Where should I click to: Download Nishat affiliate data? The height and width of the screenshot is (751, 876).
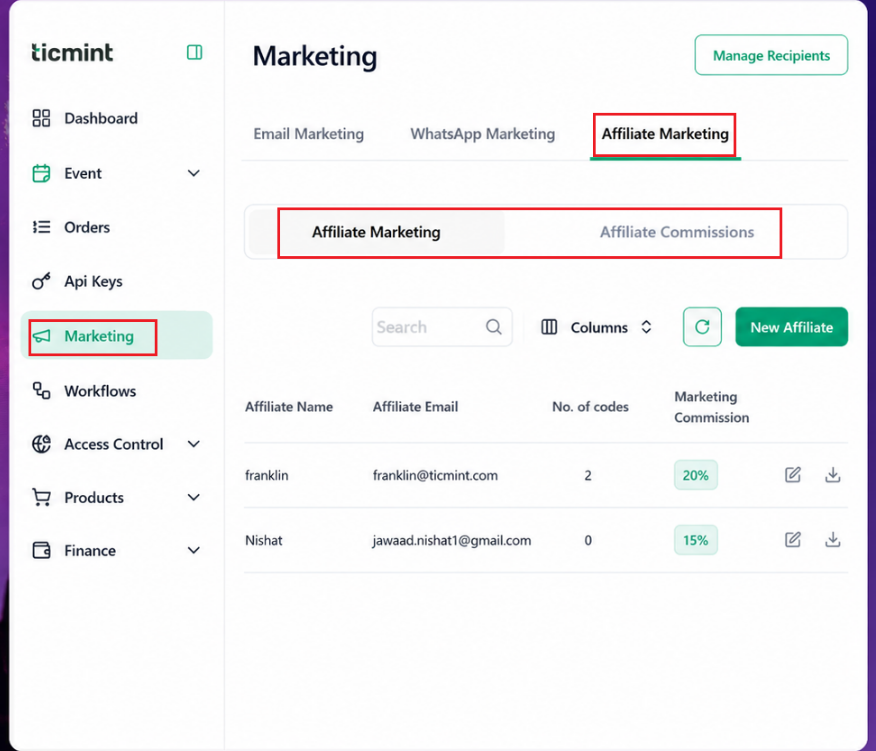832,540
